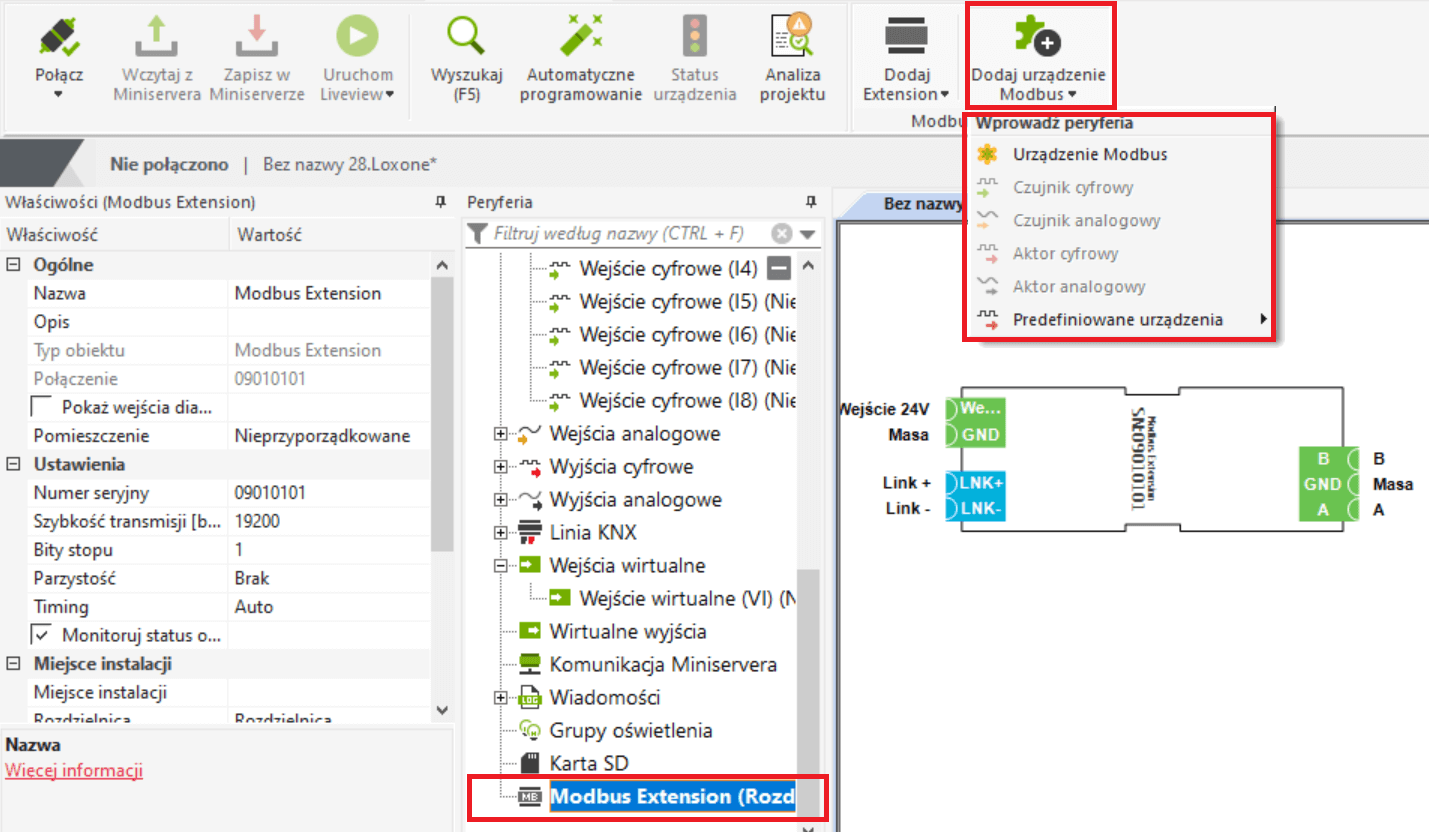Open the Więcej informacji link

coord(74,771)
